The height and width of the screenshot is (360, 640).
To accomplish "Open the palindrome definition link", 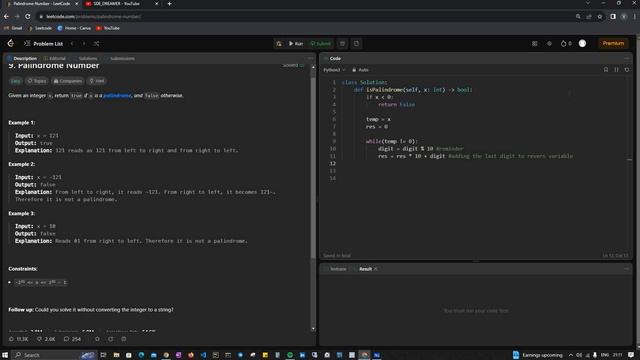I will click(x=117, y=96).
